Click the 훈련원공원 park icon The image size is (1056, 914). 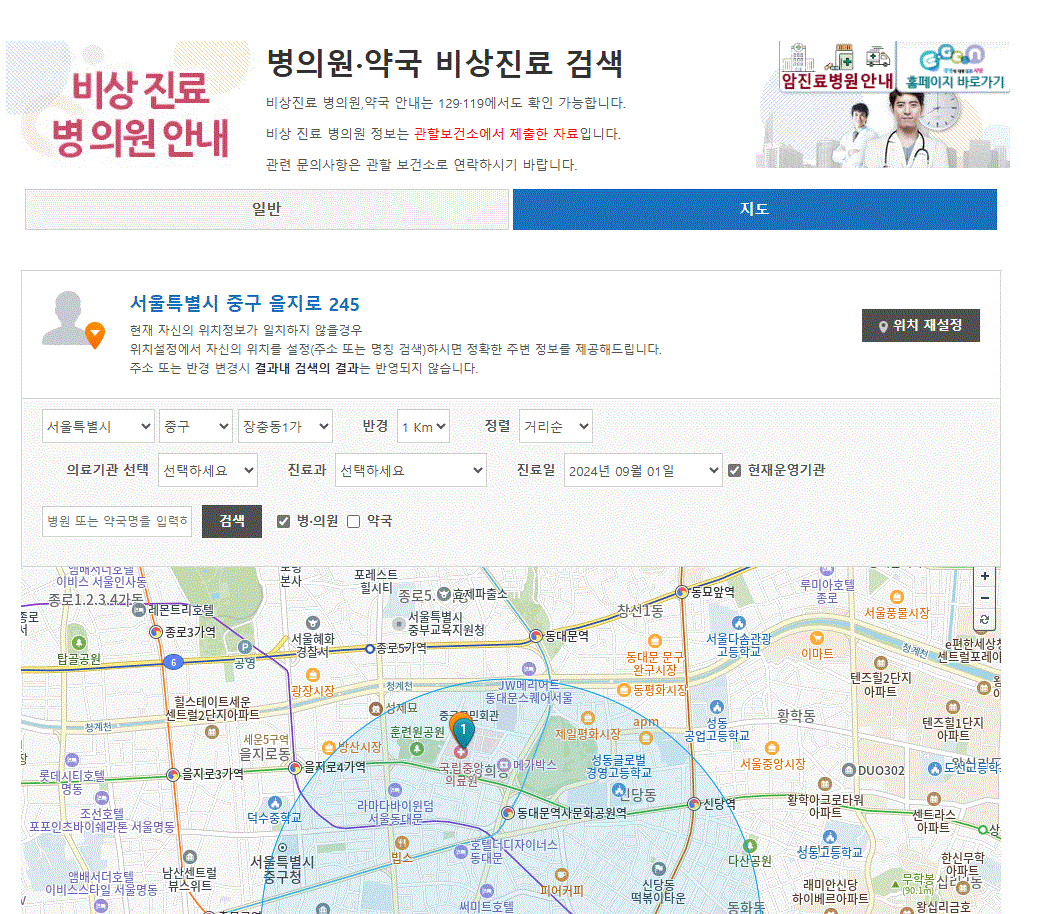tap(418, 748)
